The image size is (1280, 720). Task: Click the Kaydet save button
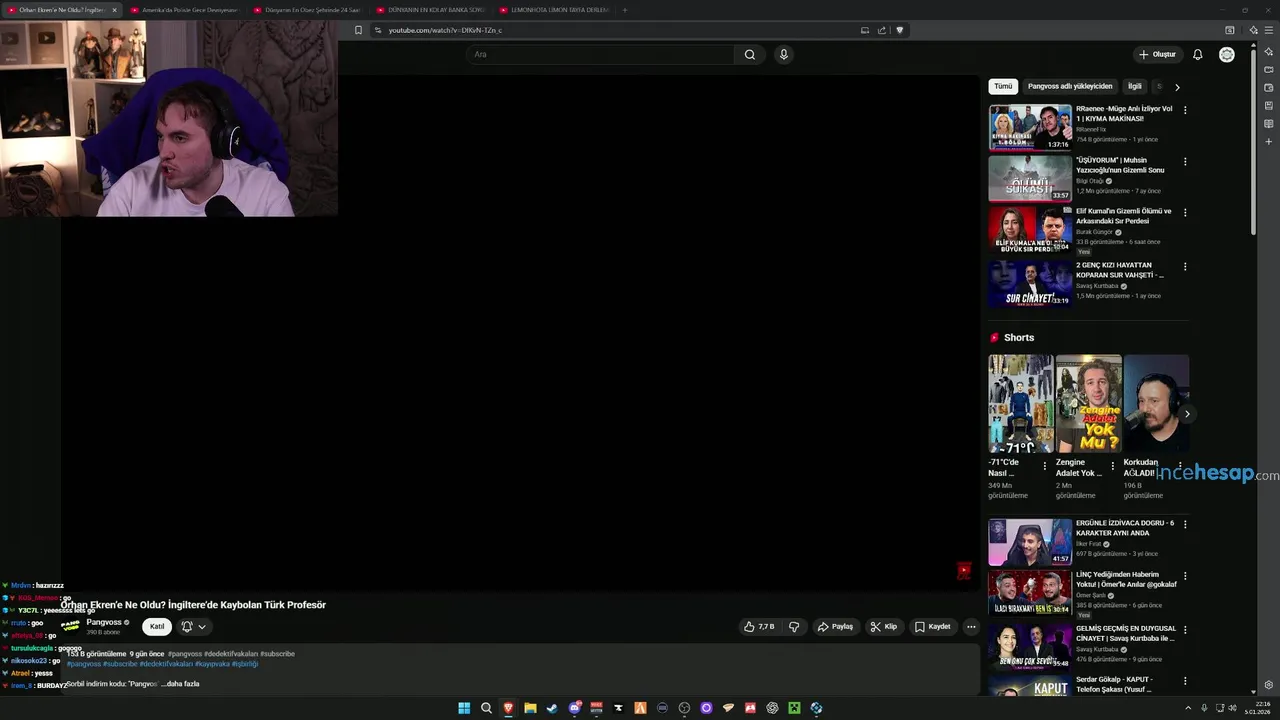coord(932,627)
